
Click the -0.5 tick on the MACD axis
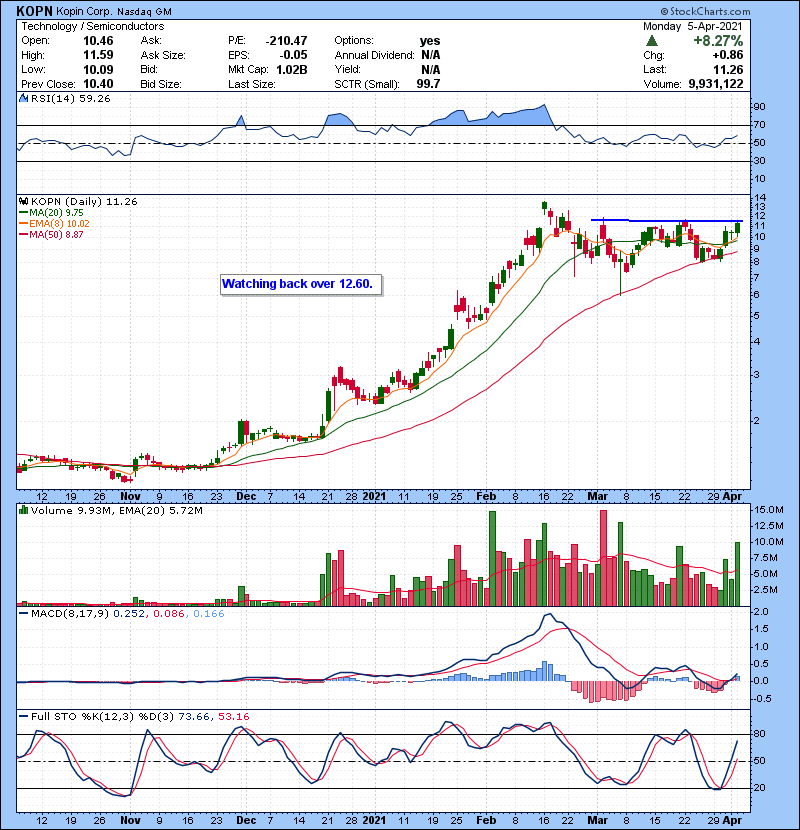(x=761, y=699)
